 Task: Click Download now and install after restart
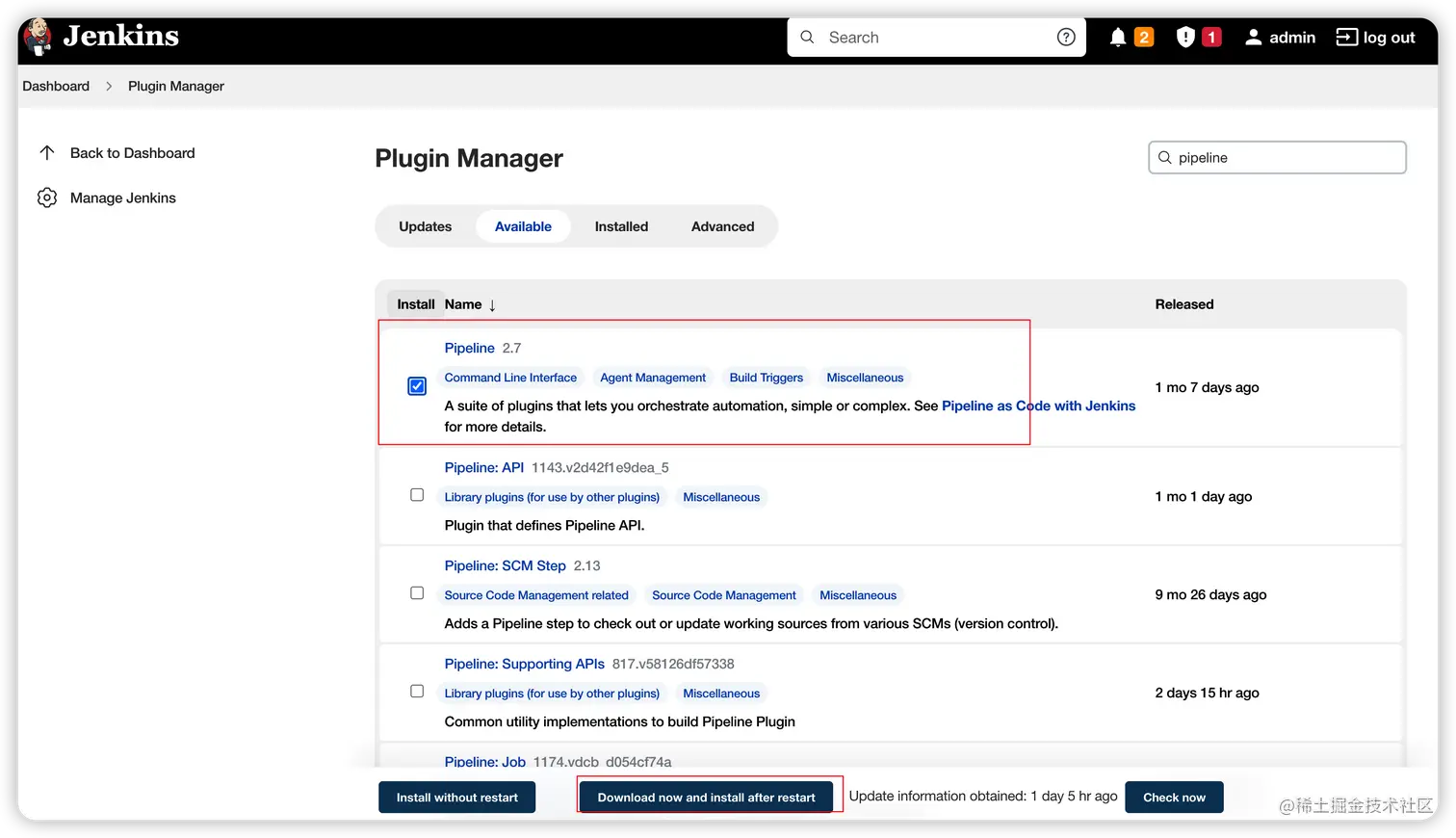(x=706, y=798)
